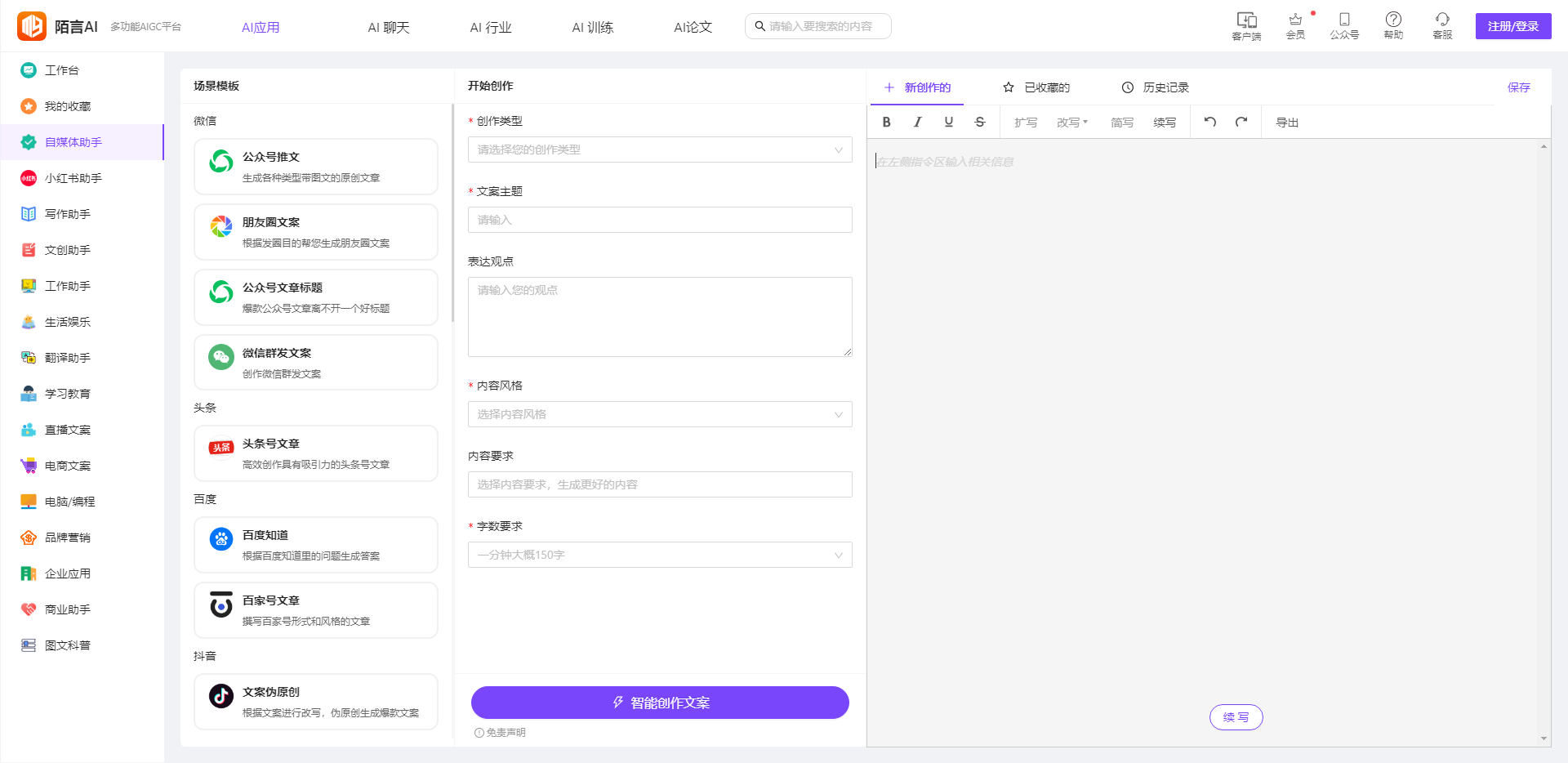Screen dimensions: 1568x763
Task: Click 简写 in editor toolbar
Action: click(1122, 123)
